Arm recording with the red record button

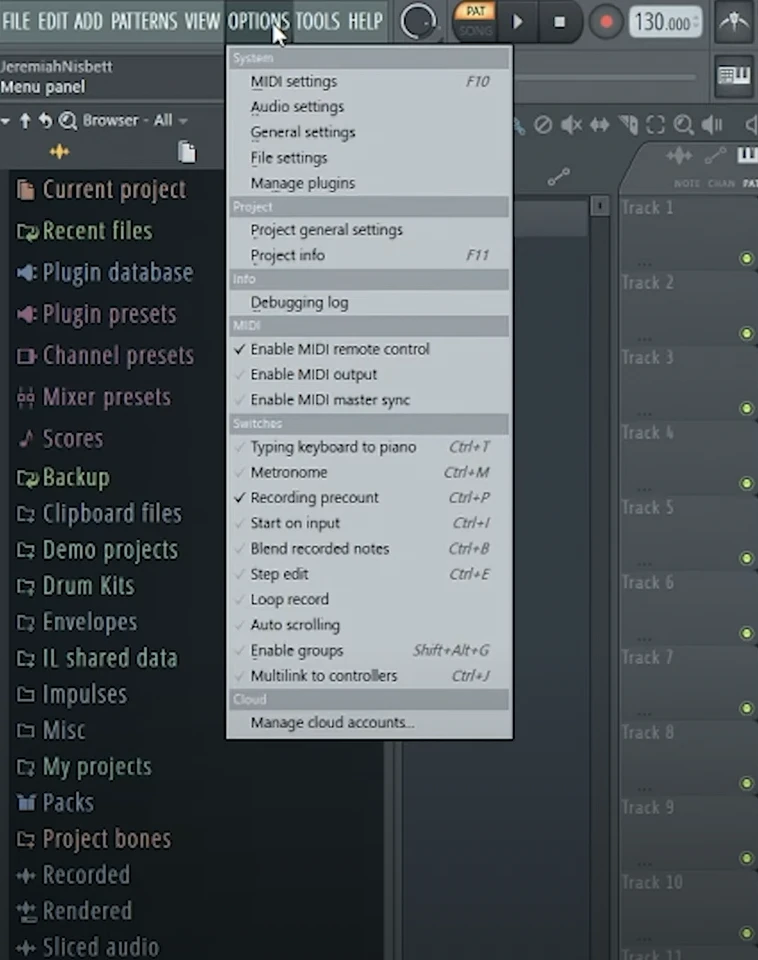tap(605, 22)
